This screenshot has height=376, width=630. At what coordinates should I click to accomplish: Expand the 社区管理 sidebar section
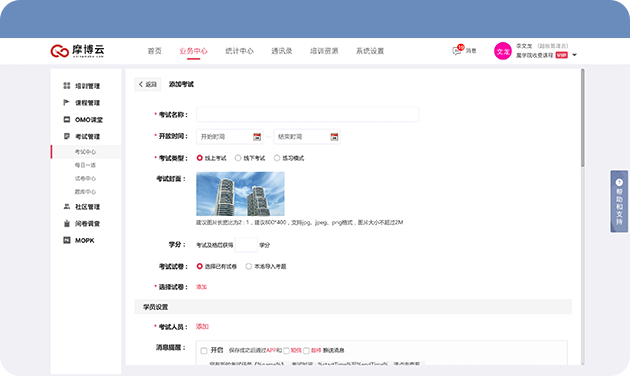[x=86, y=207]
